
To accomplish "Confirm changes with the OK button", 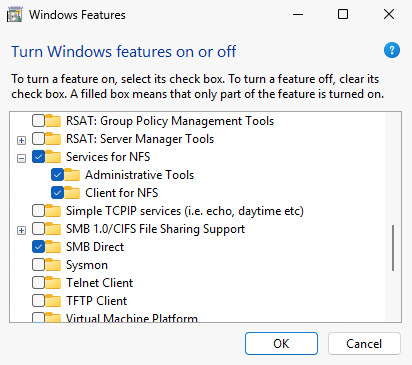I will [281, 343].
